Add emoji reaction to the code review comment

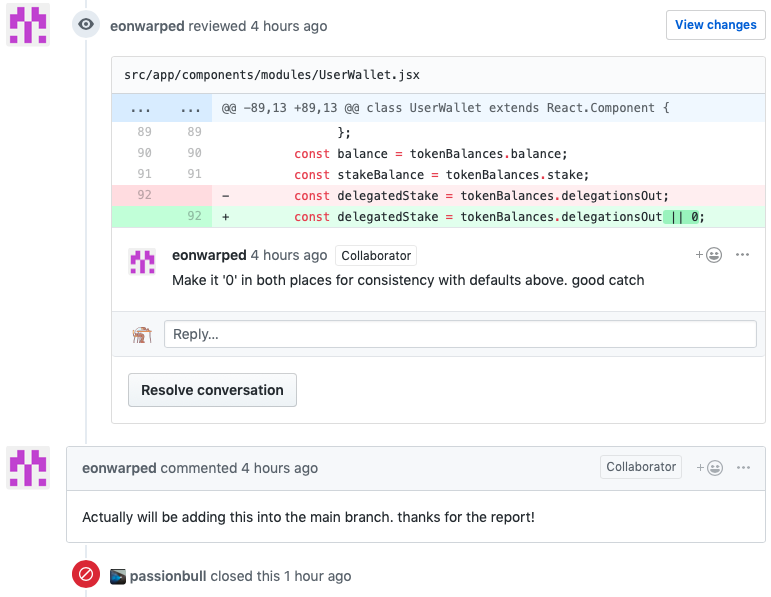coord(709,255)
